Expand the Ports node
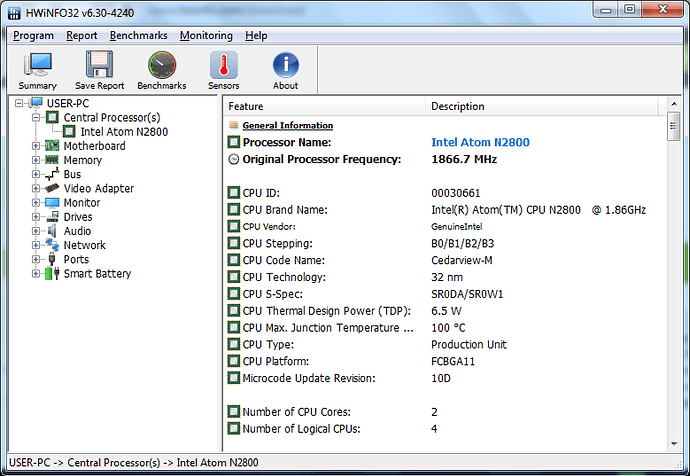 (36, 259)
